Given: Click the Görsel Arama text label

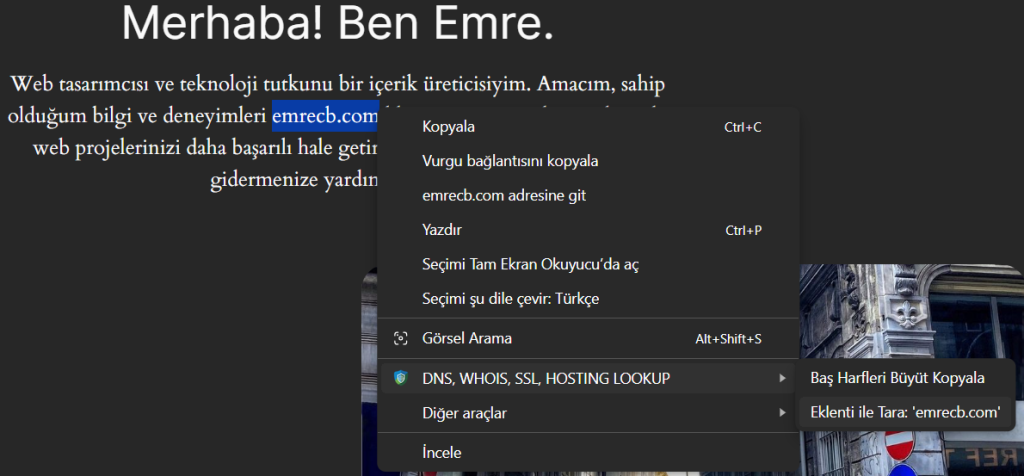Looking at the screenshot, I should tap(467, 339).
